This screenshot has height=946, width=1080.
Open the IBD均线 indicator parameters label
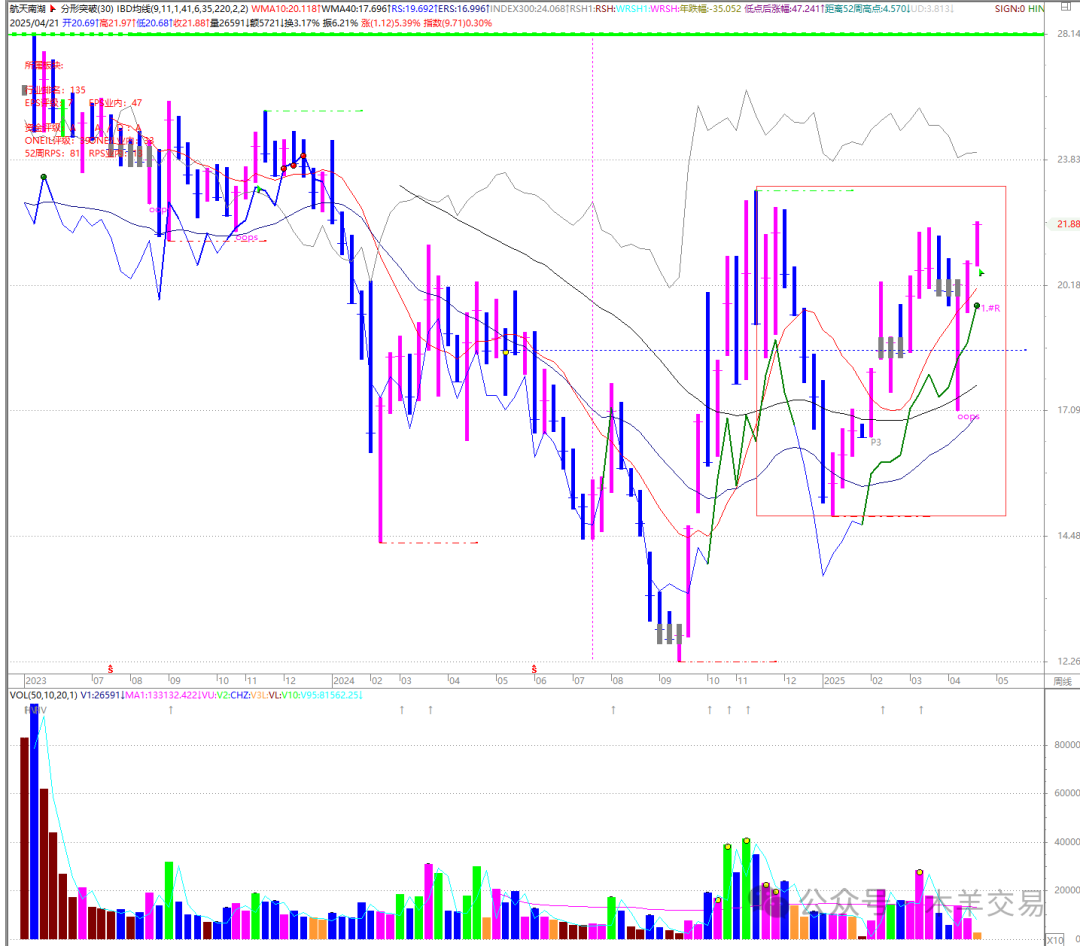click(x=183, y=9)
